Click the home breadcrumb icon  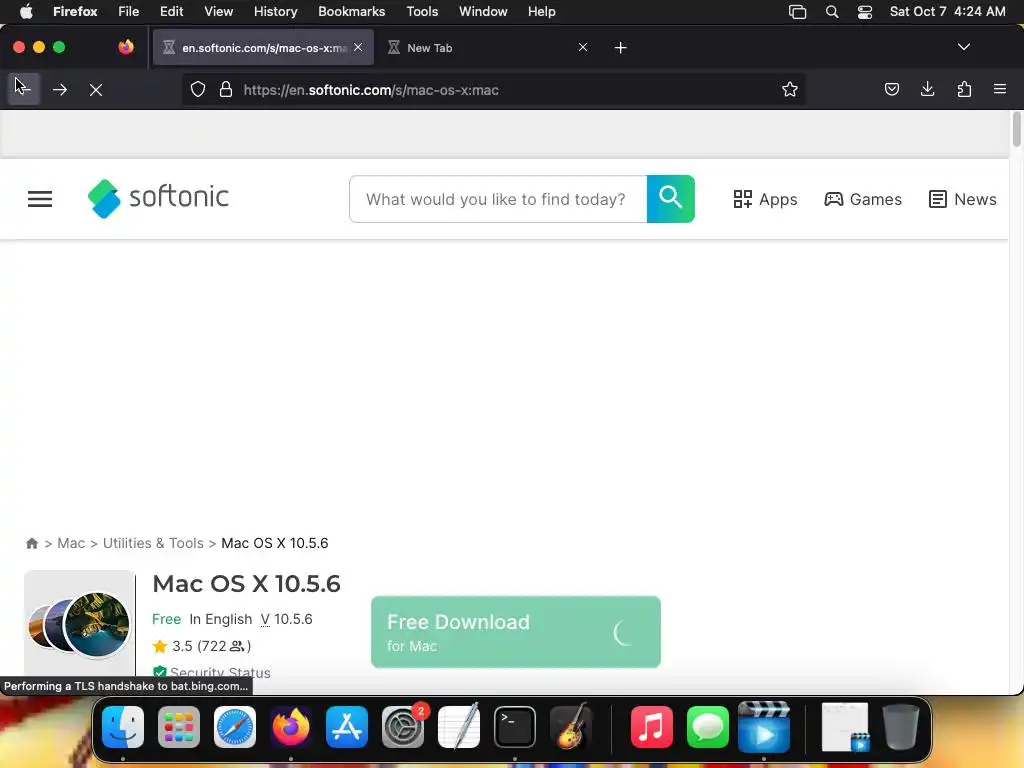[x=32, y=543]
